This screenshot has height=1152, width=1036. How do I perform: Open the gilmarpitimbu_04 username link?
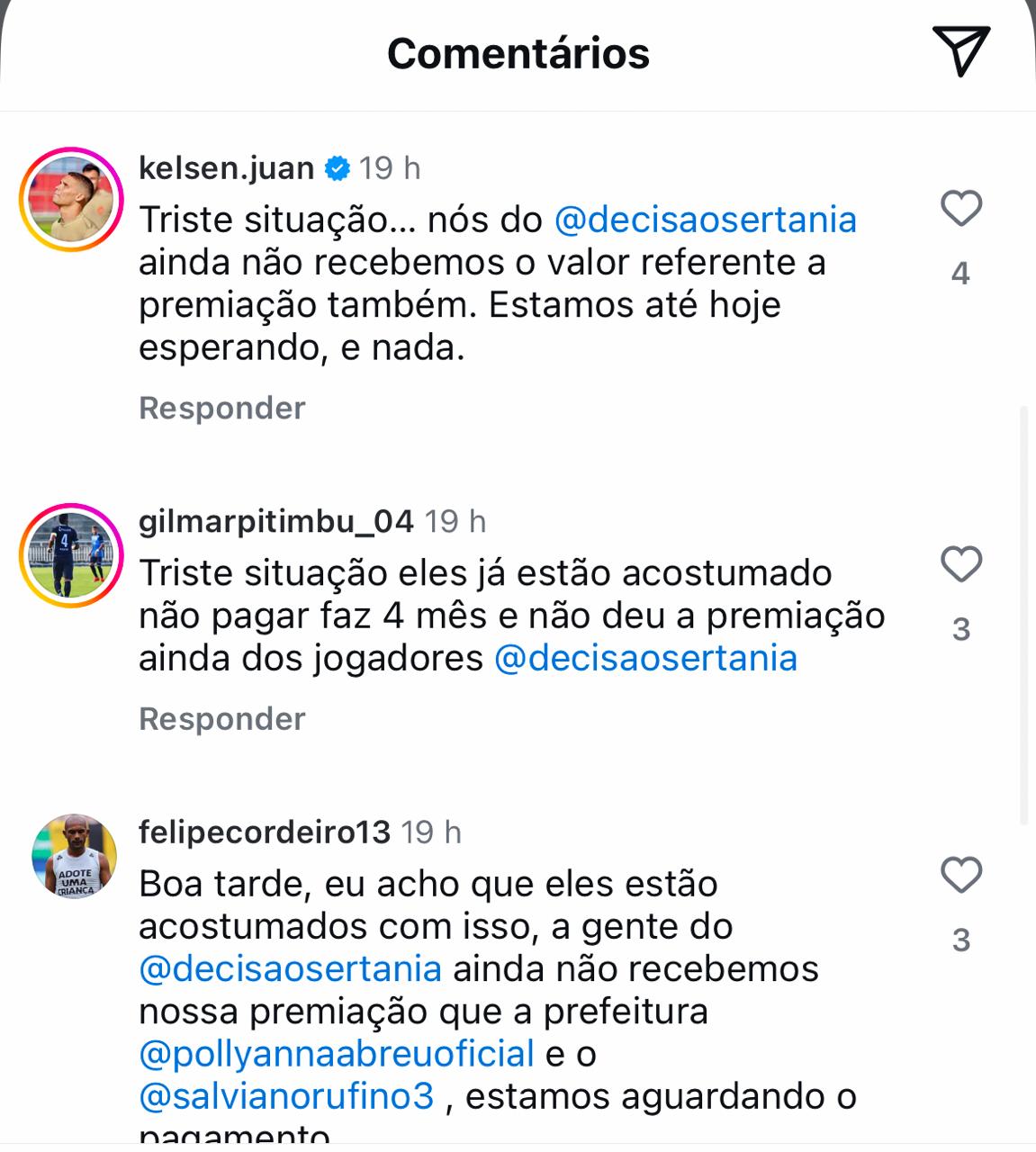coord(276,521)
